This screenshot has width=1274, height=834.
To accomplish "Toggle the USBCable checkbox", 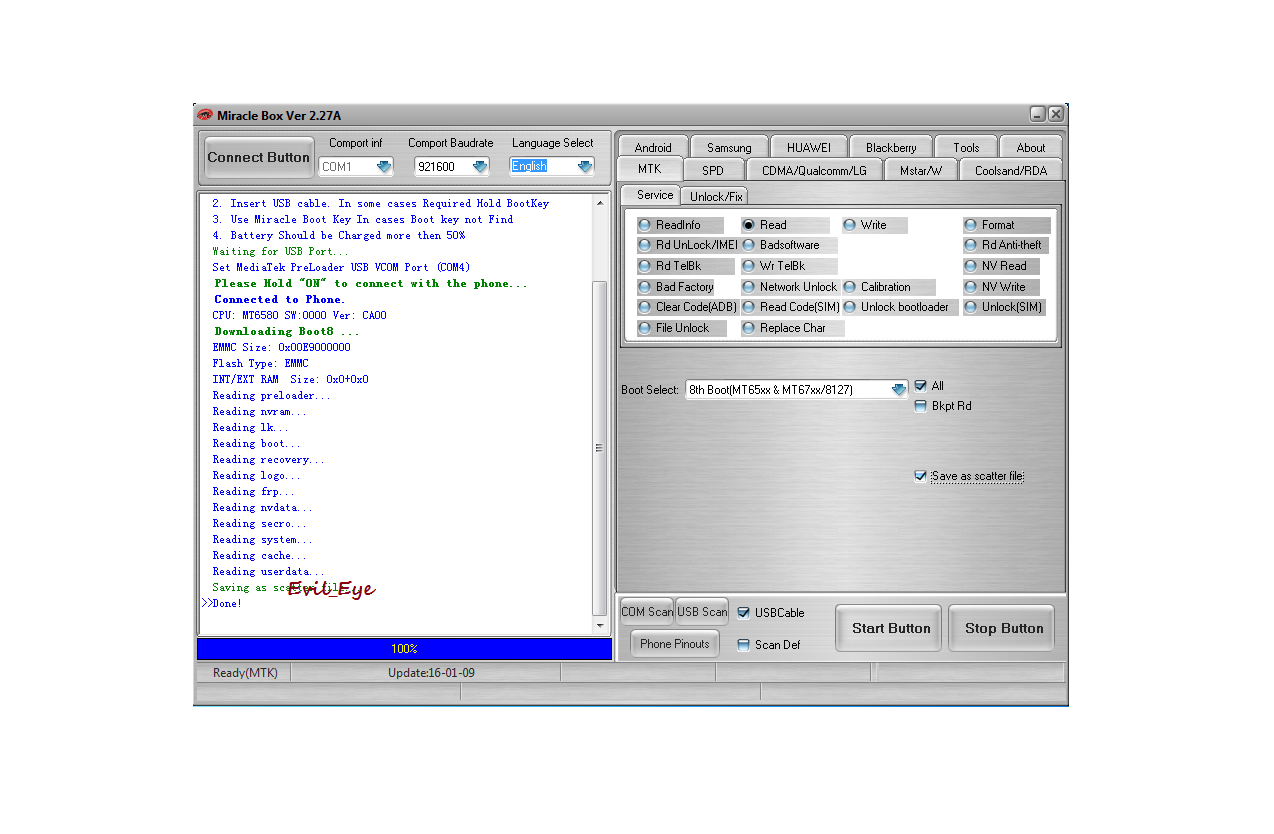I will click(743, 613).
